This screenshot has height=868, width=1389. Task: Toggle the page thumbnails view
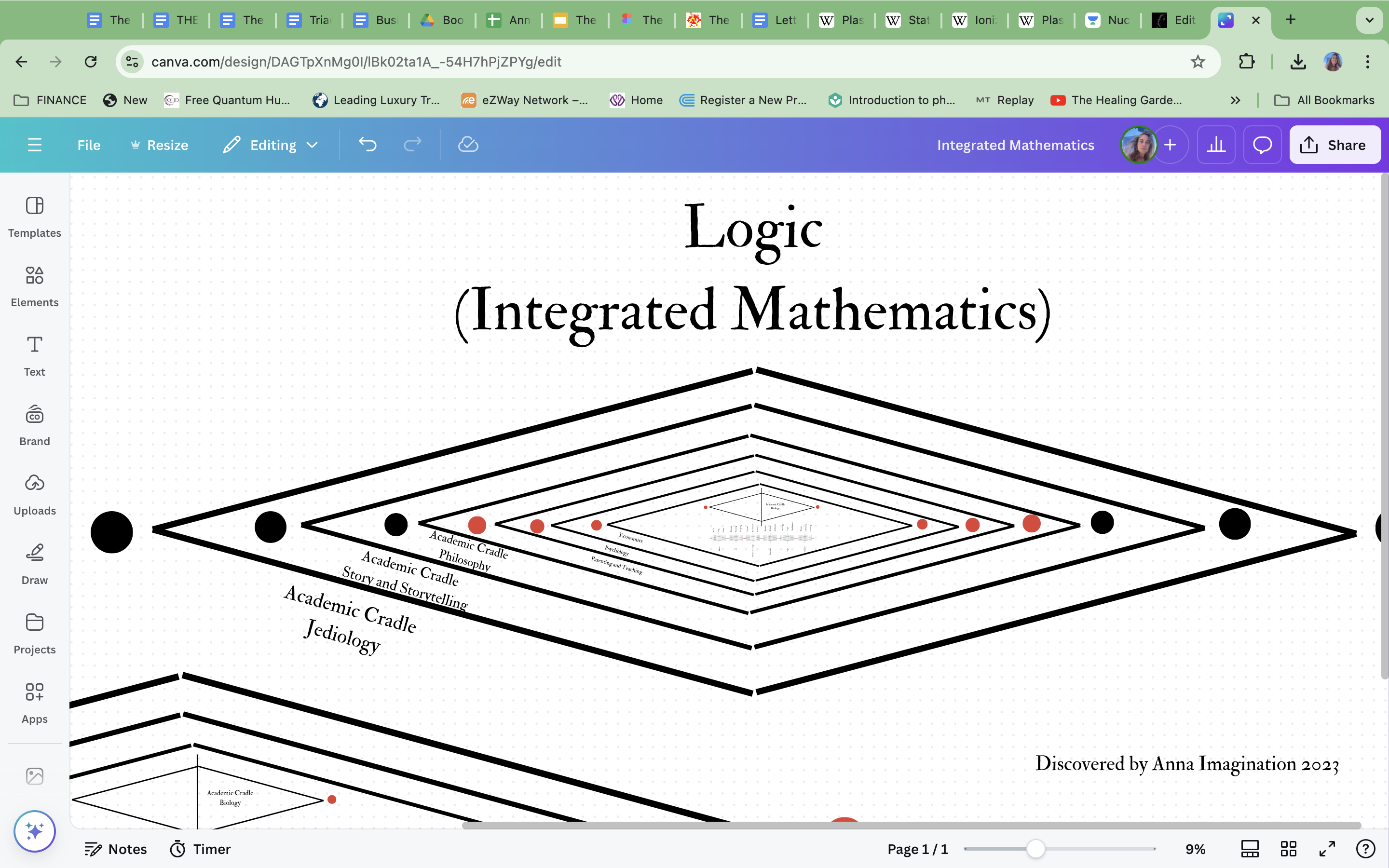pos(1250,849)
